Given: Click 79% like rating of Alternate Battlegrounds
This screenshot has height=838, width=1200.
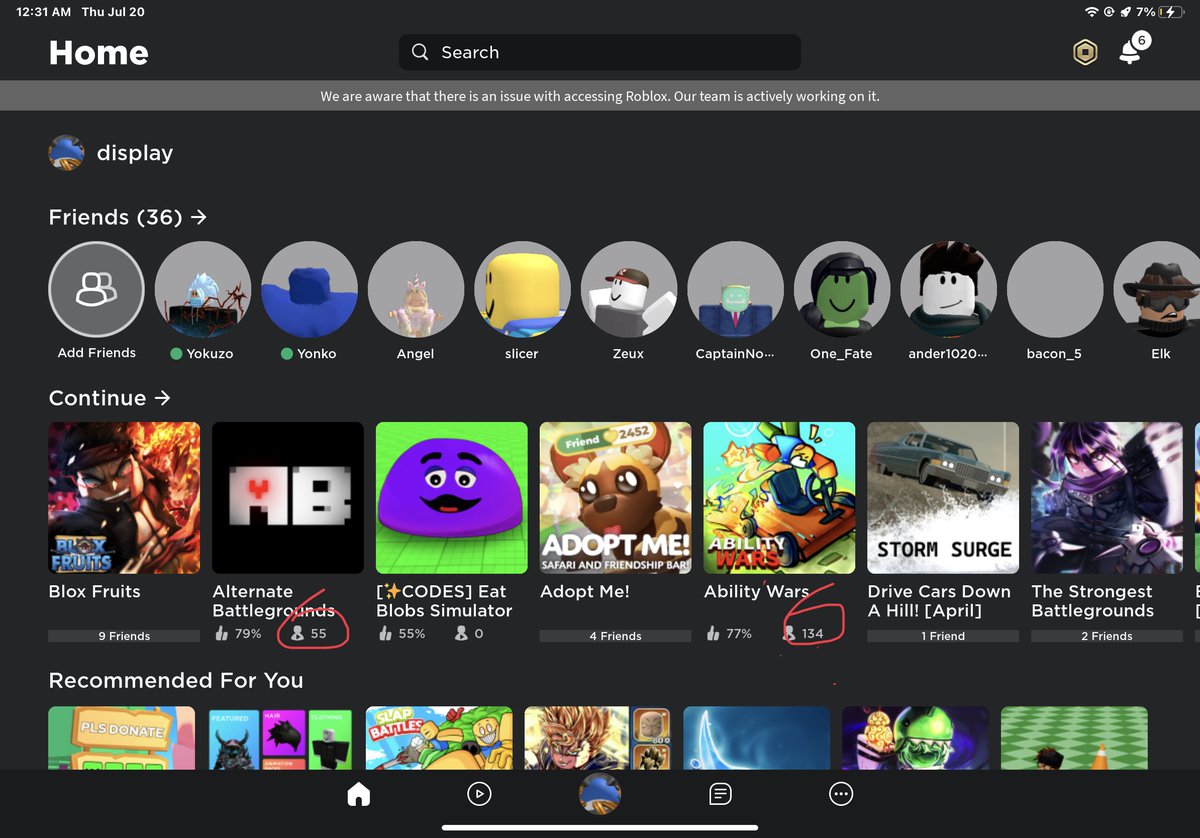Looking at the screenshot, I should coord(238,634).
